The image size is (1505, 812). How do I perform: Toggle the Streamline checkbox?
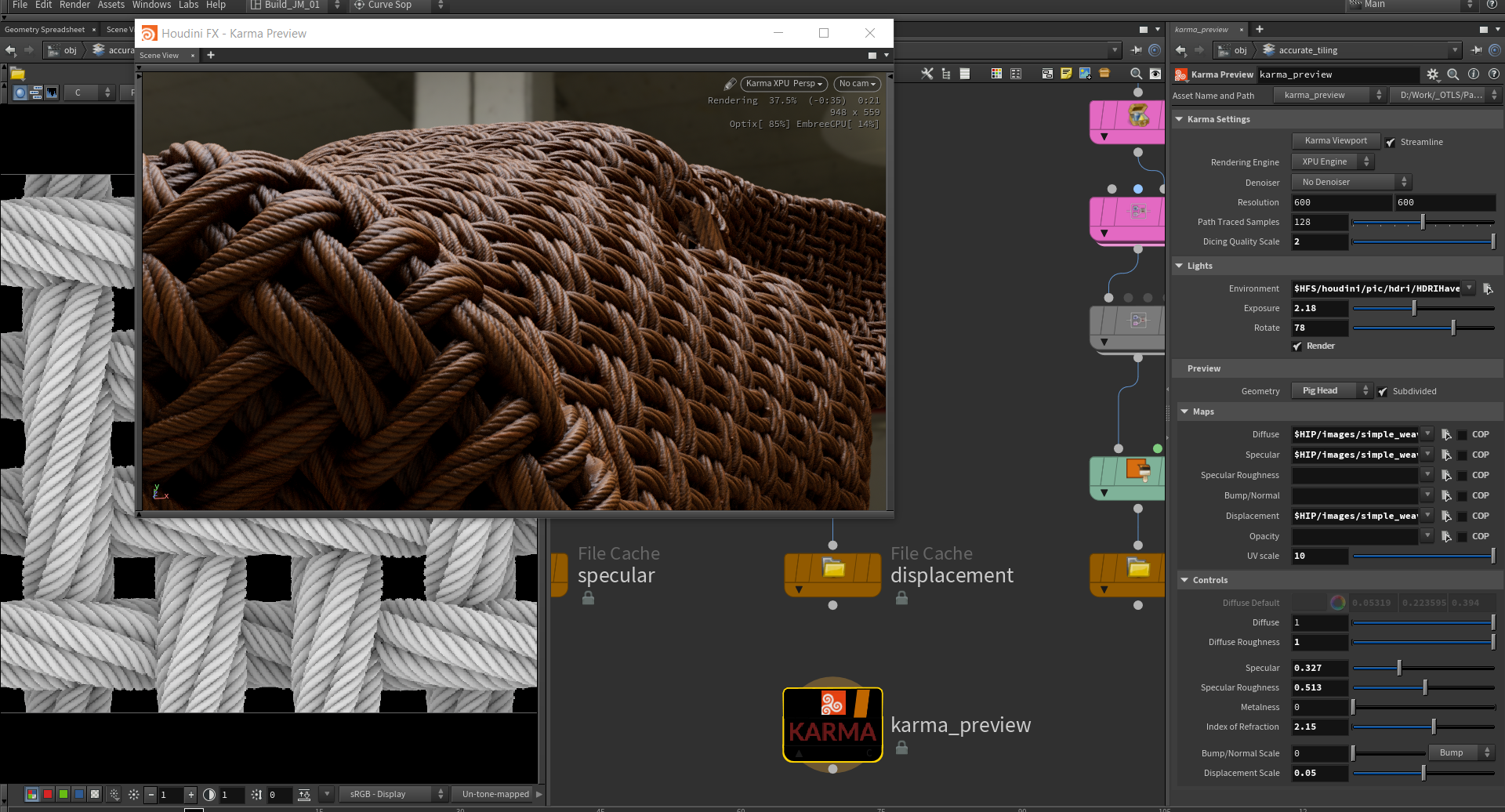[1391, 143]
